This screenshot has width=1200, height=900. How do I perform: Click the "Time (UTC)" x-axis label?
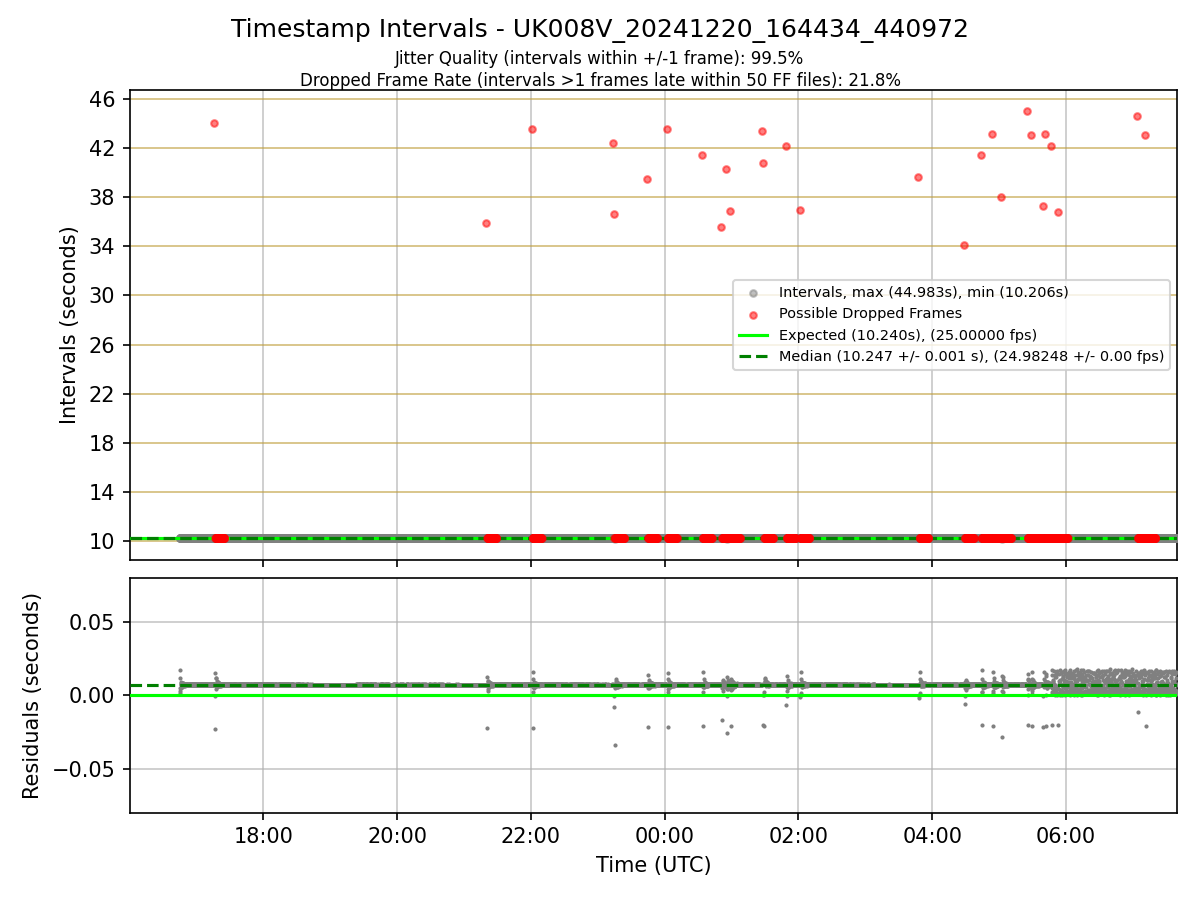(x=653, y=865)
